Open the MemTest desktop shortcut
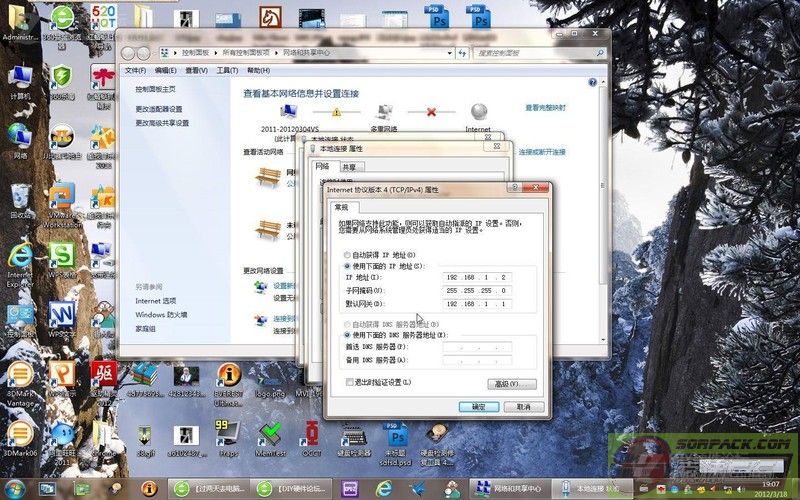800x500 pixels. pyautogui.click(x=270, y=439)
